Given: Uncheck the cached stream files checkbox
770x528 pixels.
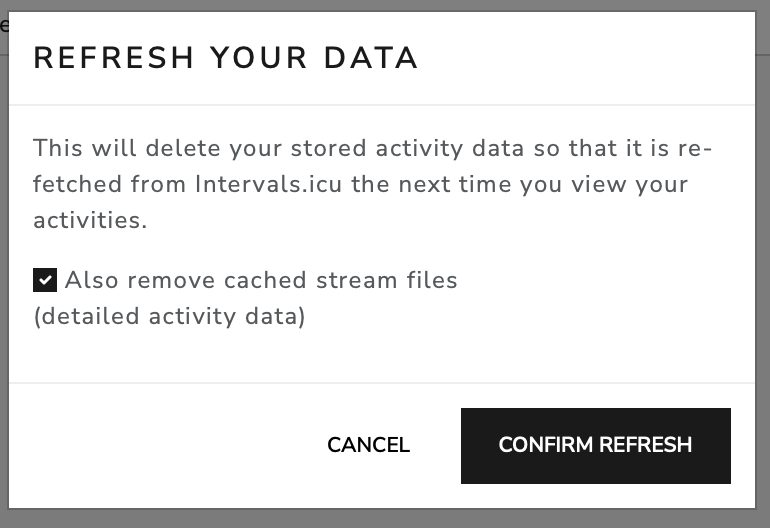Looking at the screenshot, I should click(45, 280).
